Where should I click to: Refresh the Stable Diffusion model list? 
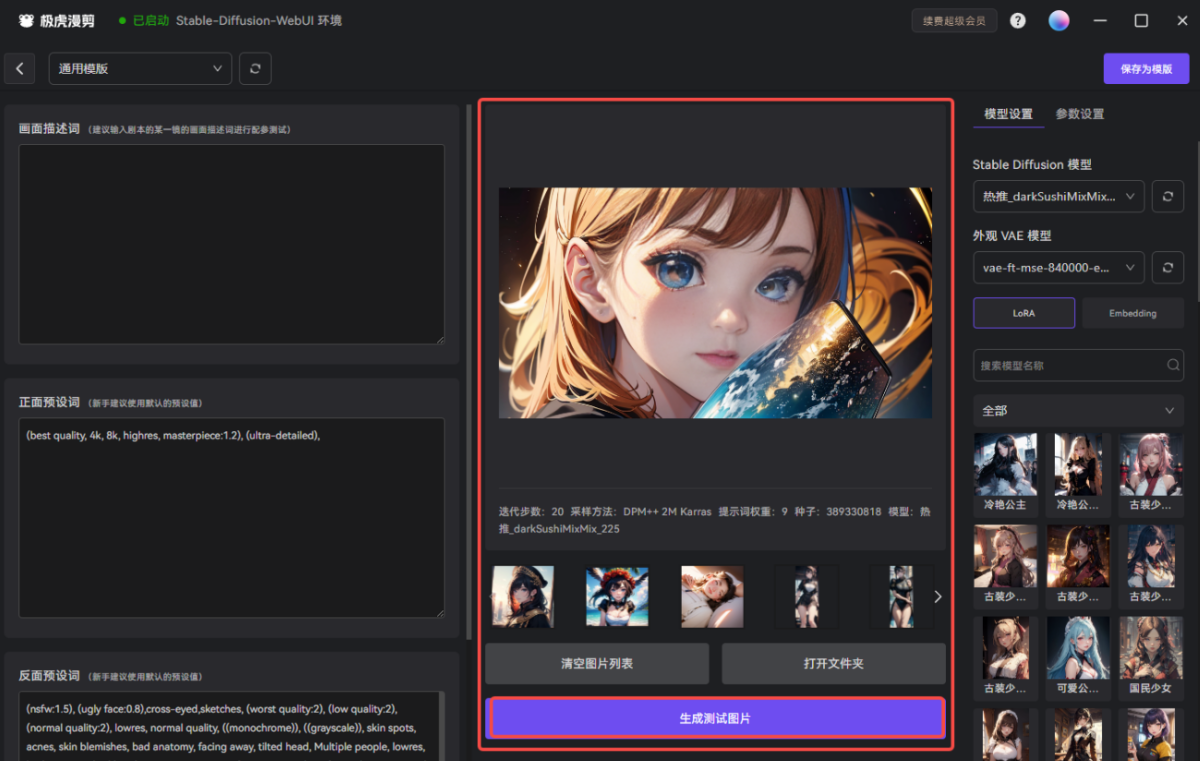[x=1167, y=197]
